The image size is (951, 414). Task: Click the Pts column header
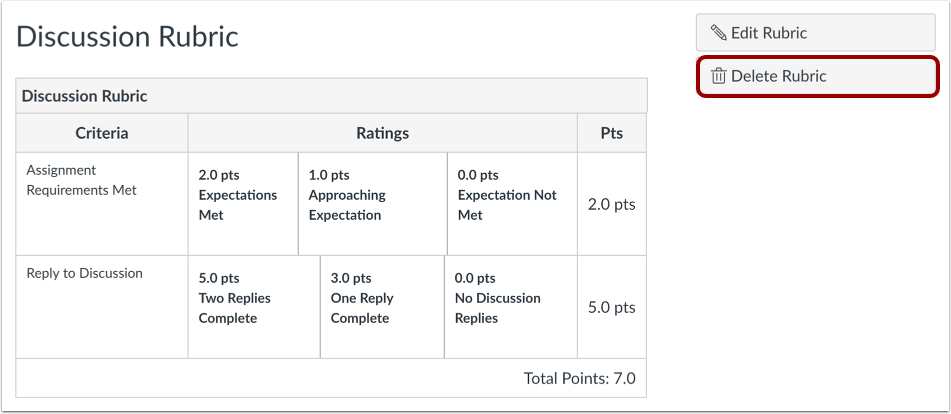click(x=611, y=133)
